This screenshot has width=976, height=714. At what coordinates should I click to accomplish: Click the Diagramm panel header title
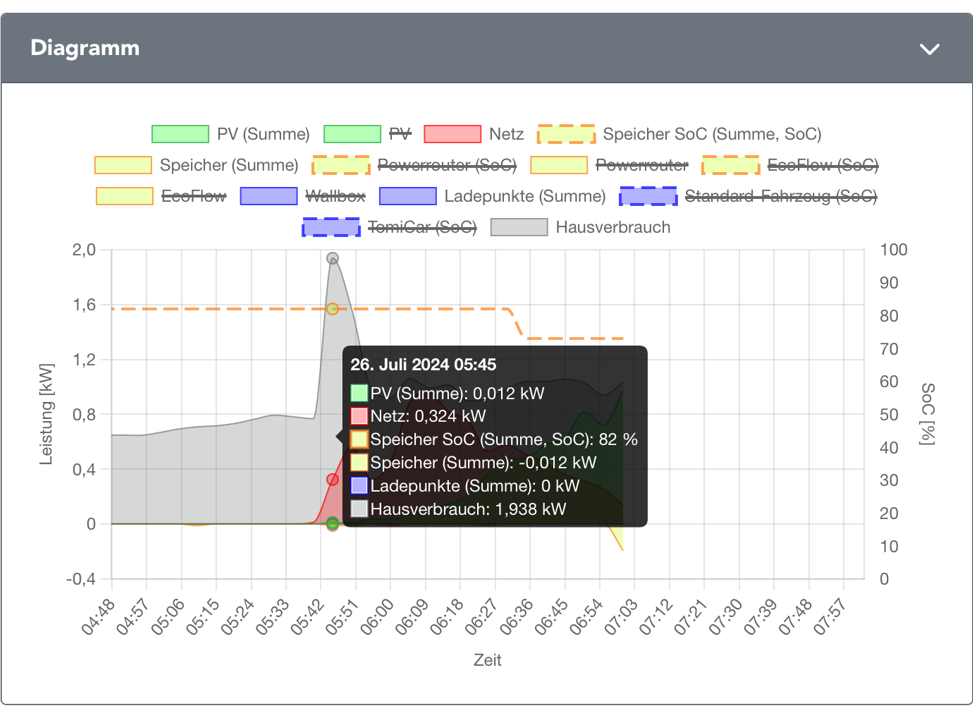(85, 48)
